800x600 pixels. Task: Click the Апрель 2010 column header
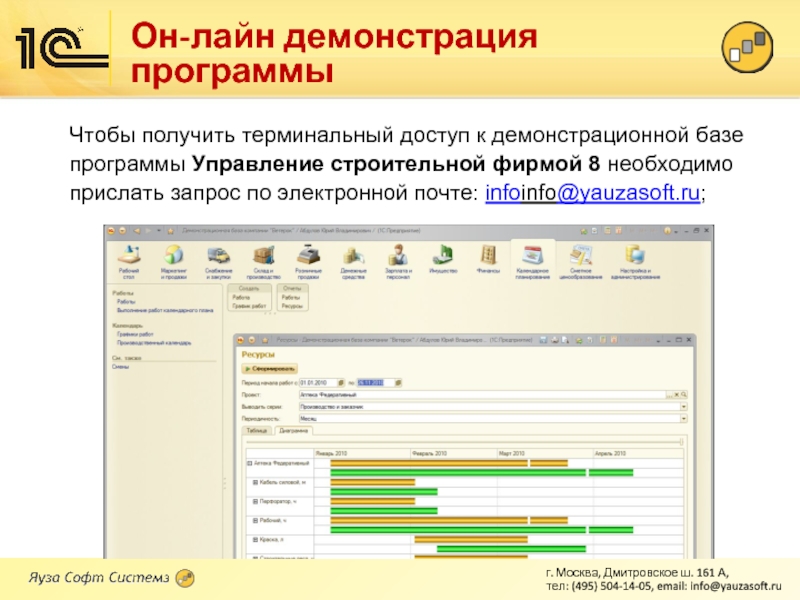[x=638, y=453]
